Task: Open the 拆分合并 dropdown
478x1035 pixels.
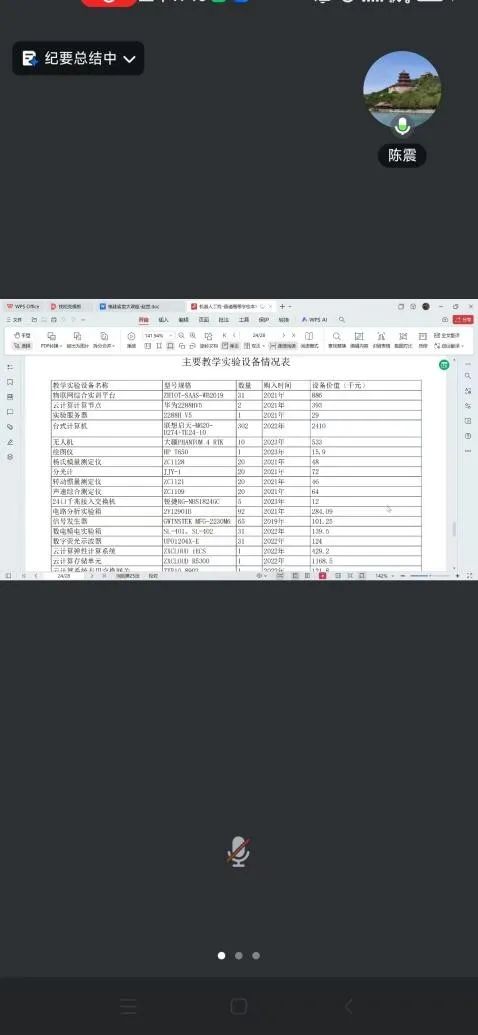Action: pos(104,341)
